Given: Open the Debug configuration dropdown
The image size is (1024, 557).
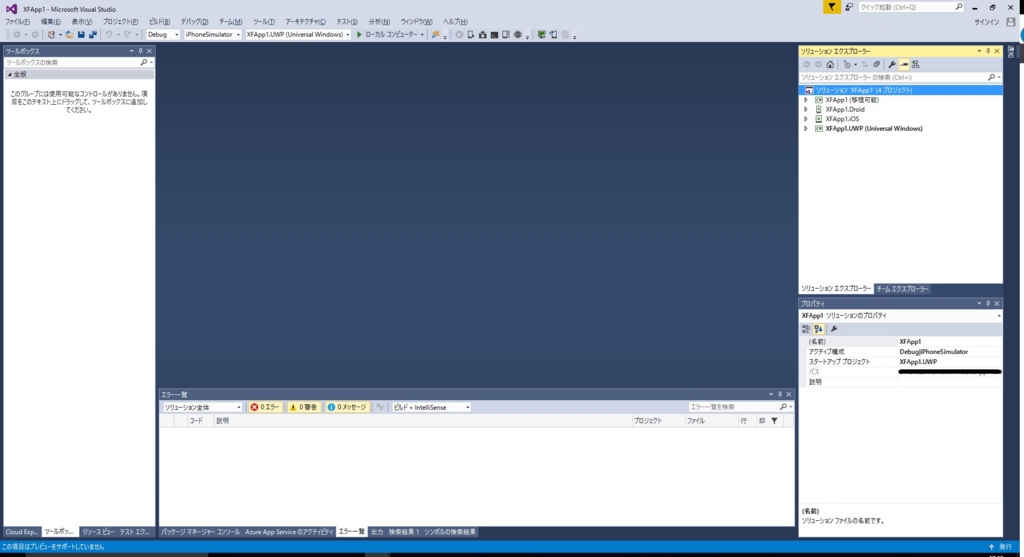Looking at the screenshot, I should tap(163, 35).
